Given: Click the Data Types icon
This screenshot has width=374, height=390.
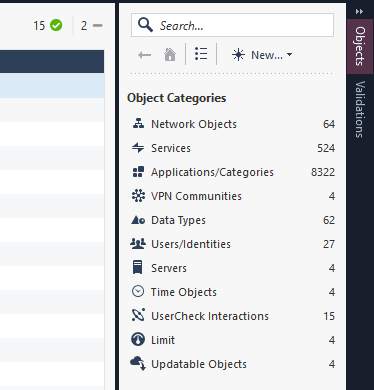Looking at the screenshot, I should pyautogui.click(x=138, y=220).
